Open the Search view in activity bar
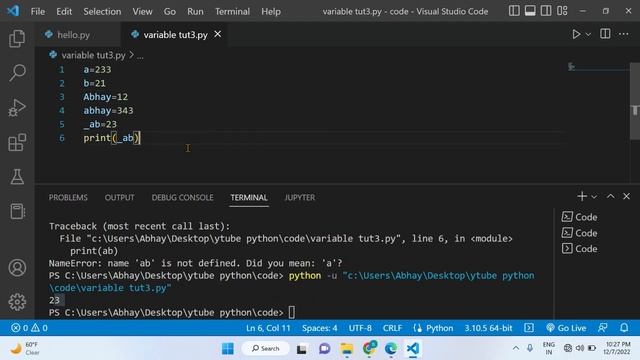This screenshot has height=360, width=640. 17,73
